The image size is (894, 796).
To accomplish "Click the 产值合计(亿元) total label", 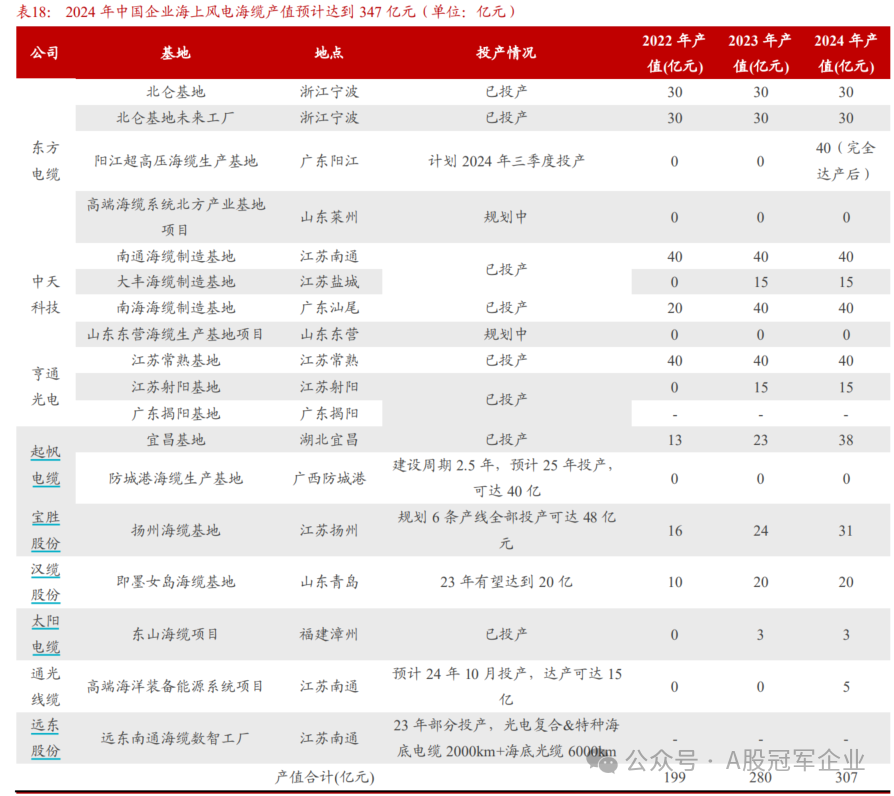I will [324, 777].
